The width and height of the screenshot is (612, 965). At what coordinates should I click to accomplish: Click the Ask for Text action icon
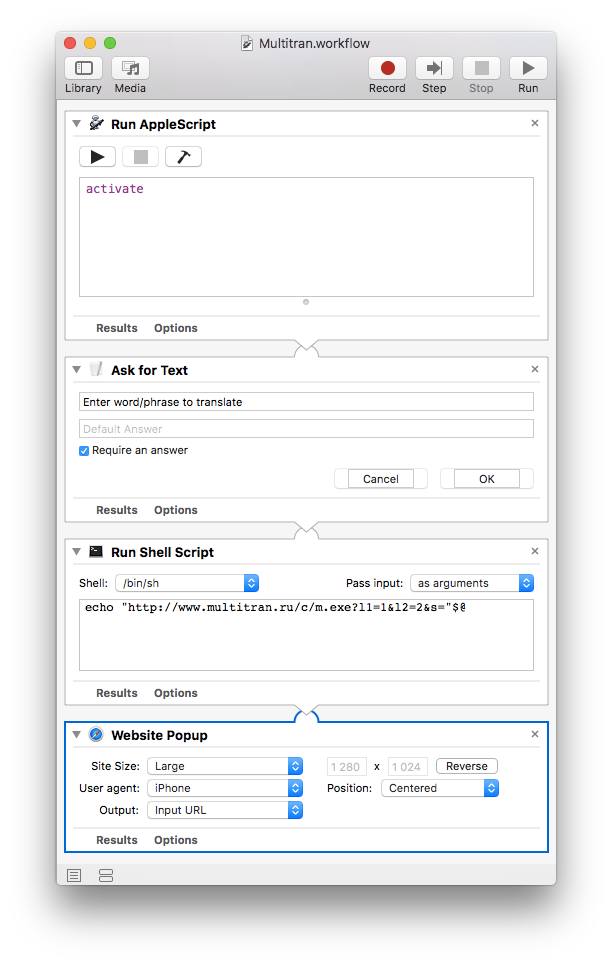pos(96,369)
